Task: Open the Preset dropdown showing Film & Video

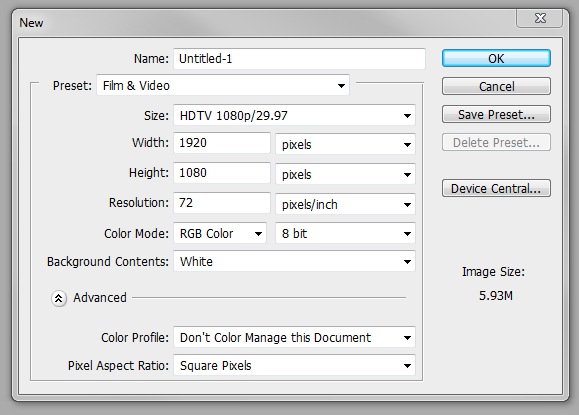Action: point(223,85)
